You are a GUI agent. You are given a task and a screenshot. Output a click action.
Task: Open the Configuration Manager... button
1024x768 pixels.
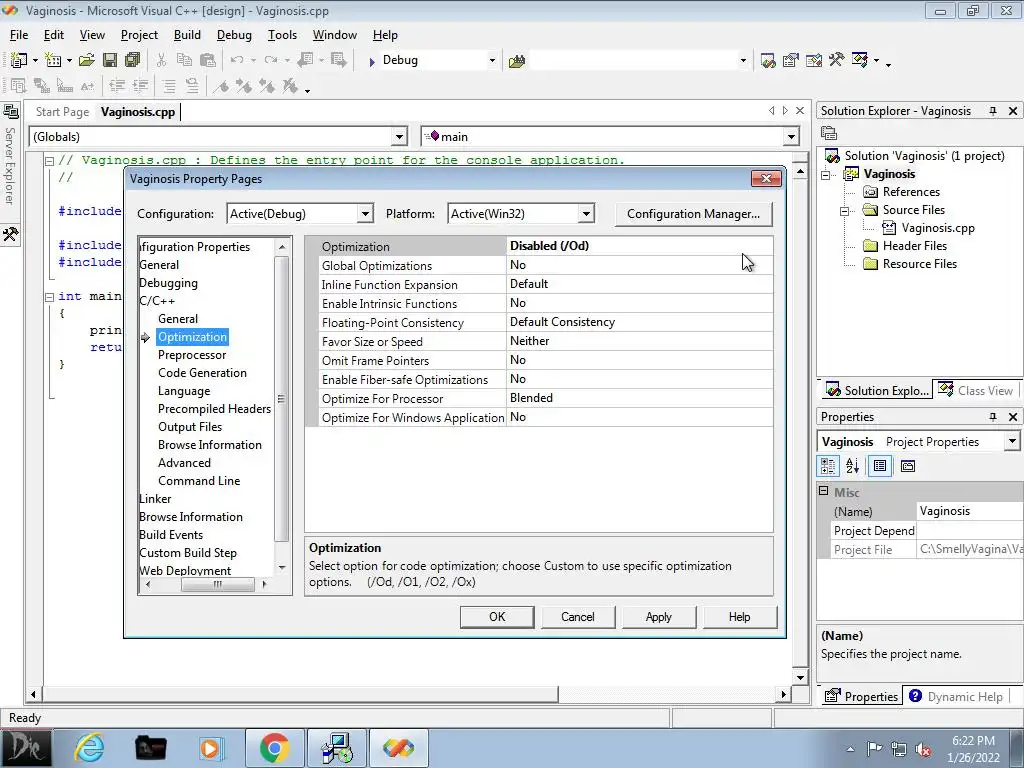pyautogui.click(x=693, y=214)
